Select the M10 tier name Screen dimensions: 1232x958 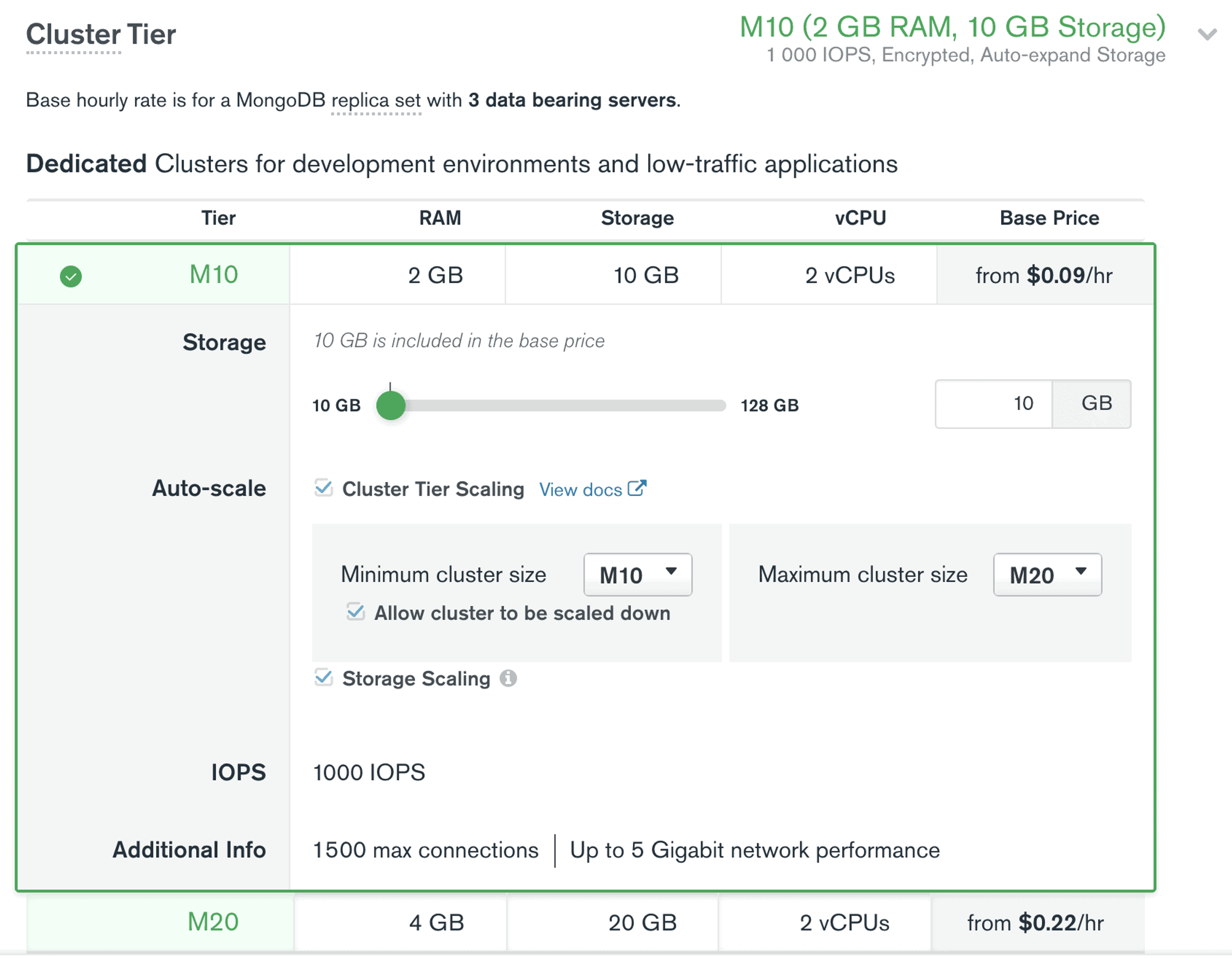tap(214, 275)
